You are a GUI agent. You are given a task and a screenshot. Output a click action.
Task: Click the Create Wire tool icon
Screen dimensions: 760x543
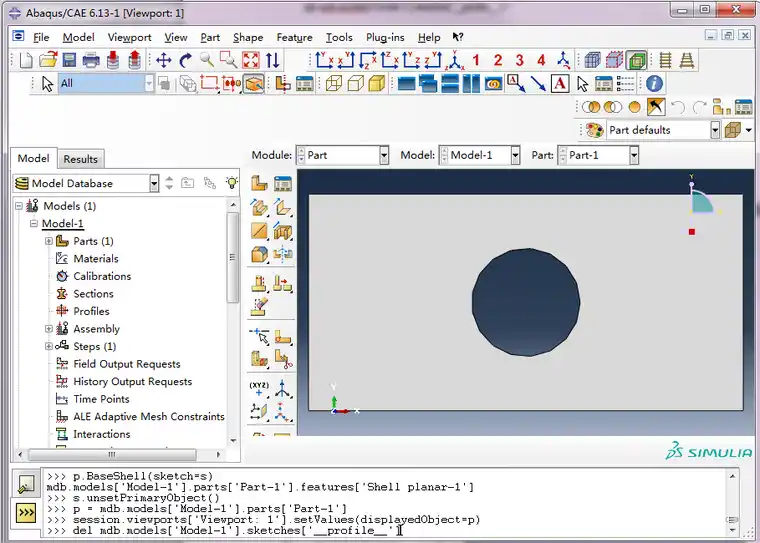click(259, 231)
